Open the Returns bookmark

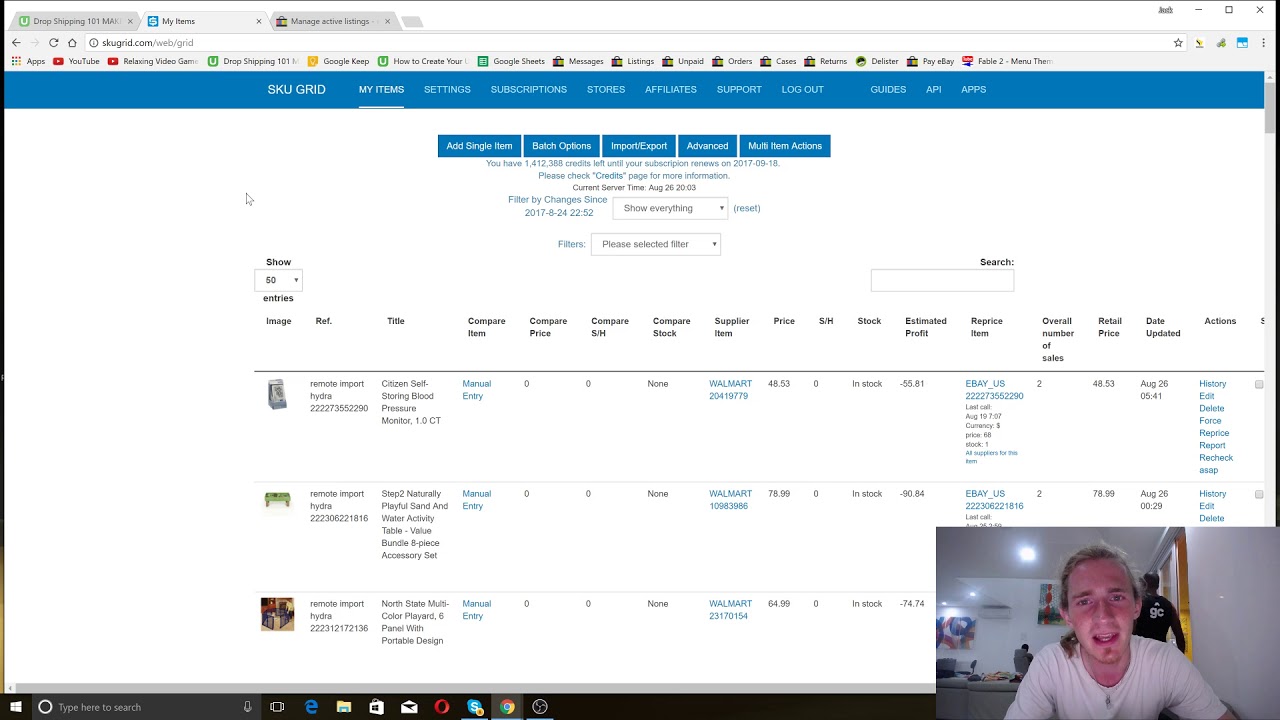pos(825,61)
